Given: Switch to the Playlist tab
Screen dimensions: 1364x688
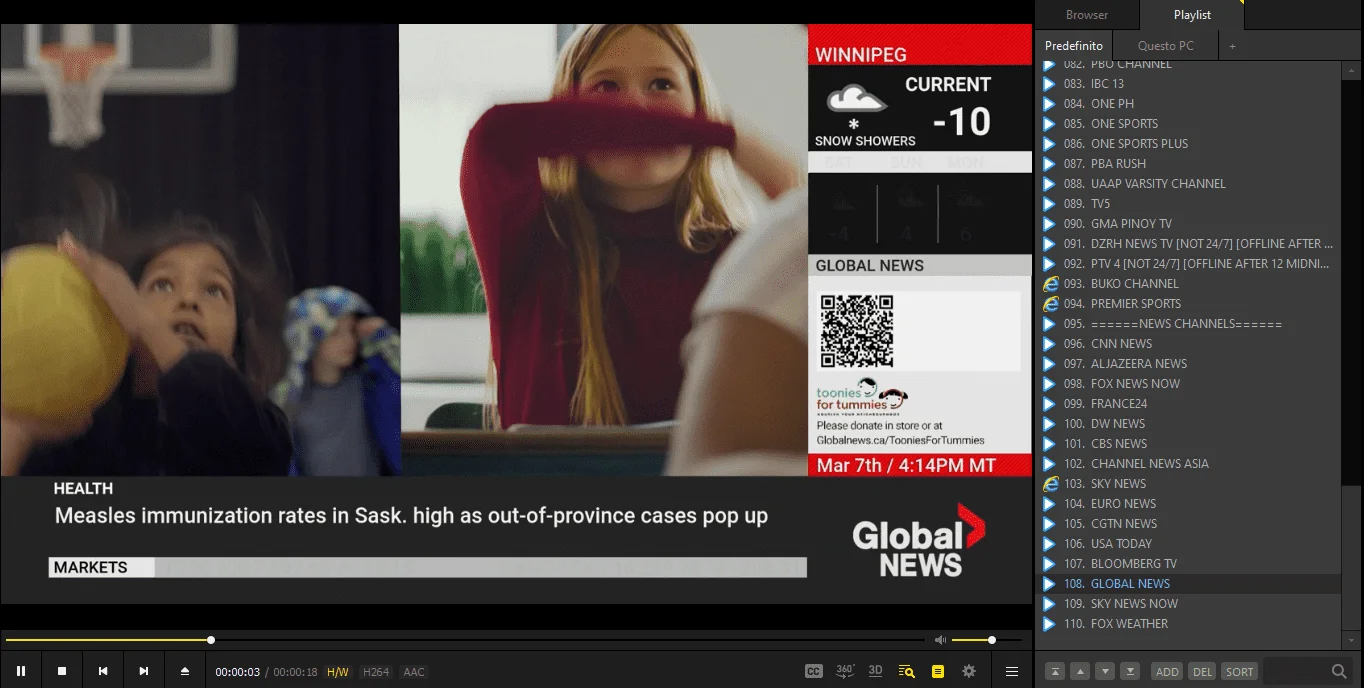Looking at the screenshot, I should (x=1192, y=15).
